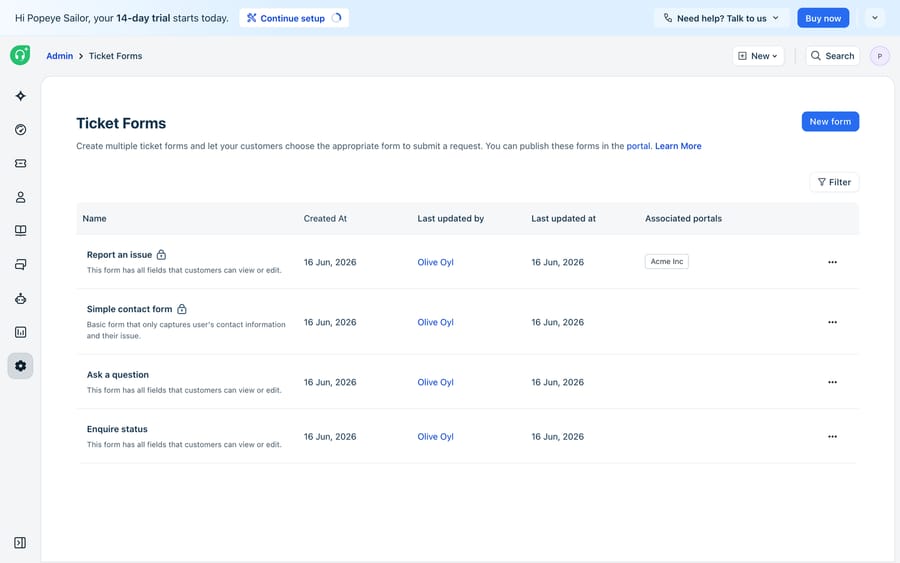Open Olive Oyl link in Ask a question row

[435, 382]
